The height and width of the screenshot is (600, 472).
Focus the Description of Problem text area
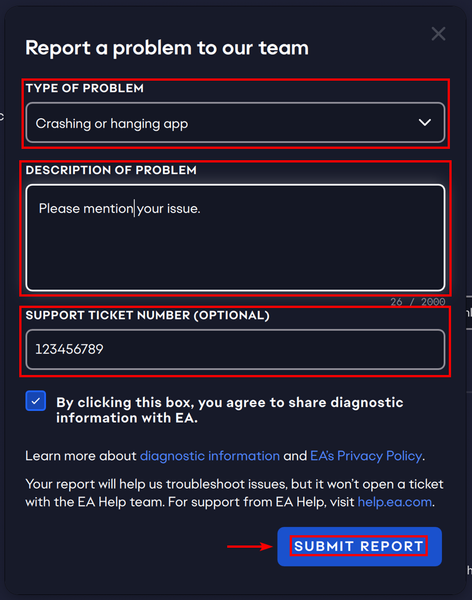(235, 238)
